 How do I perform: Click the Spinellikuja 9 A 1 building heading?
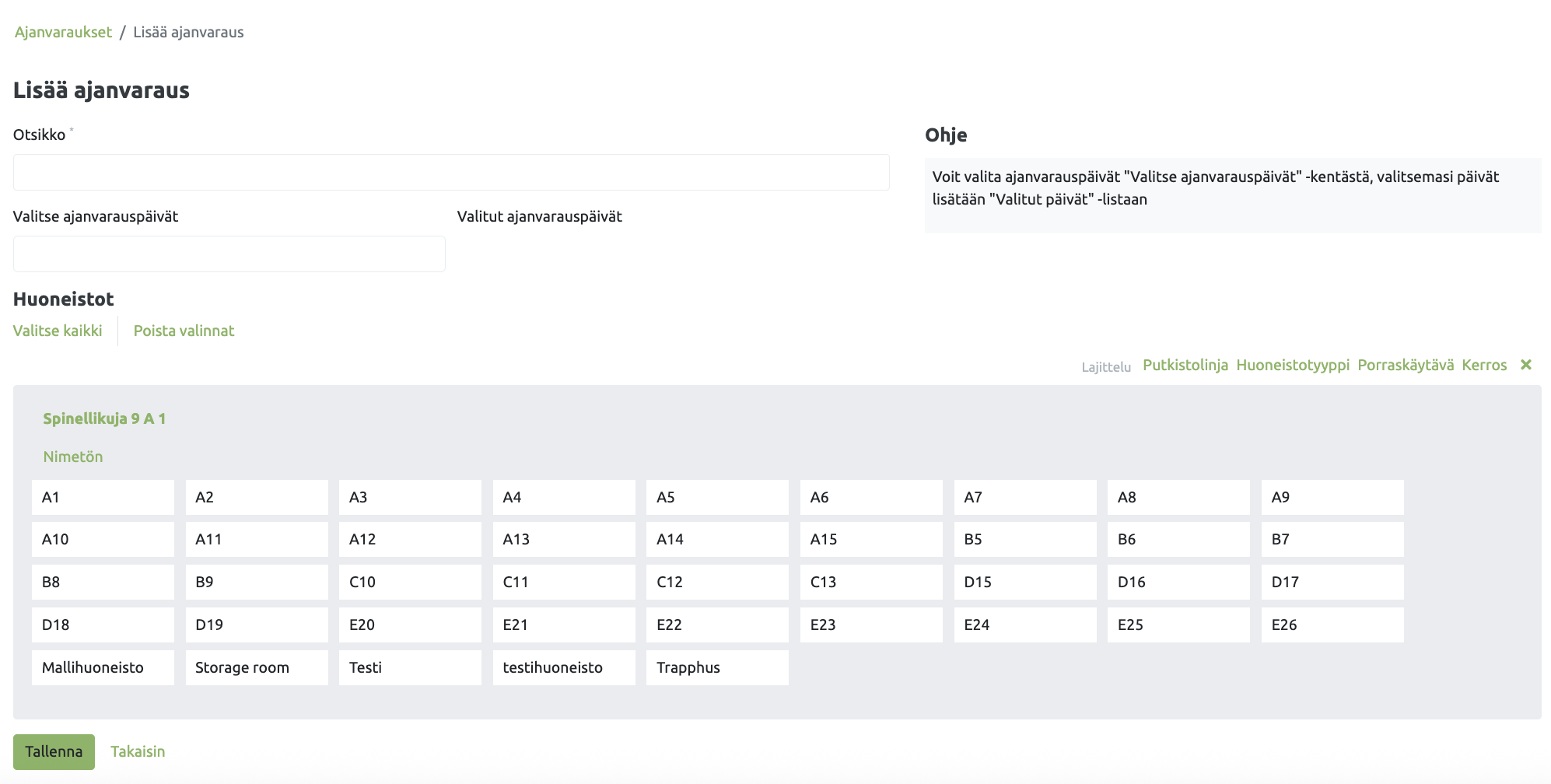(x=104, y=418)
